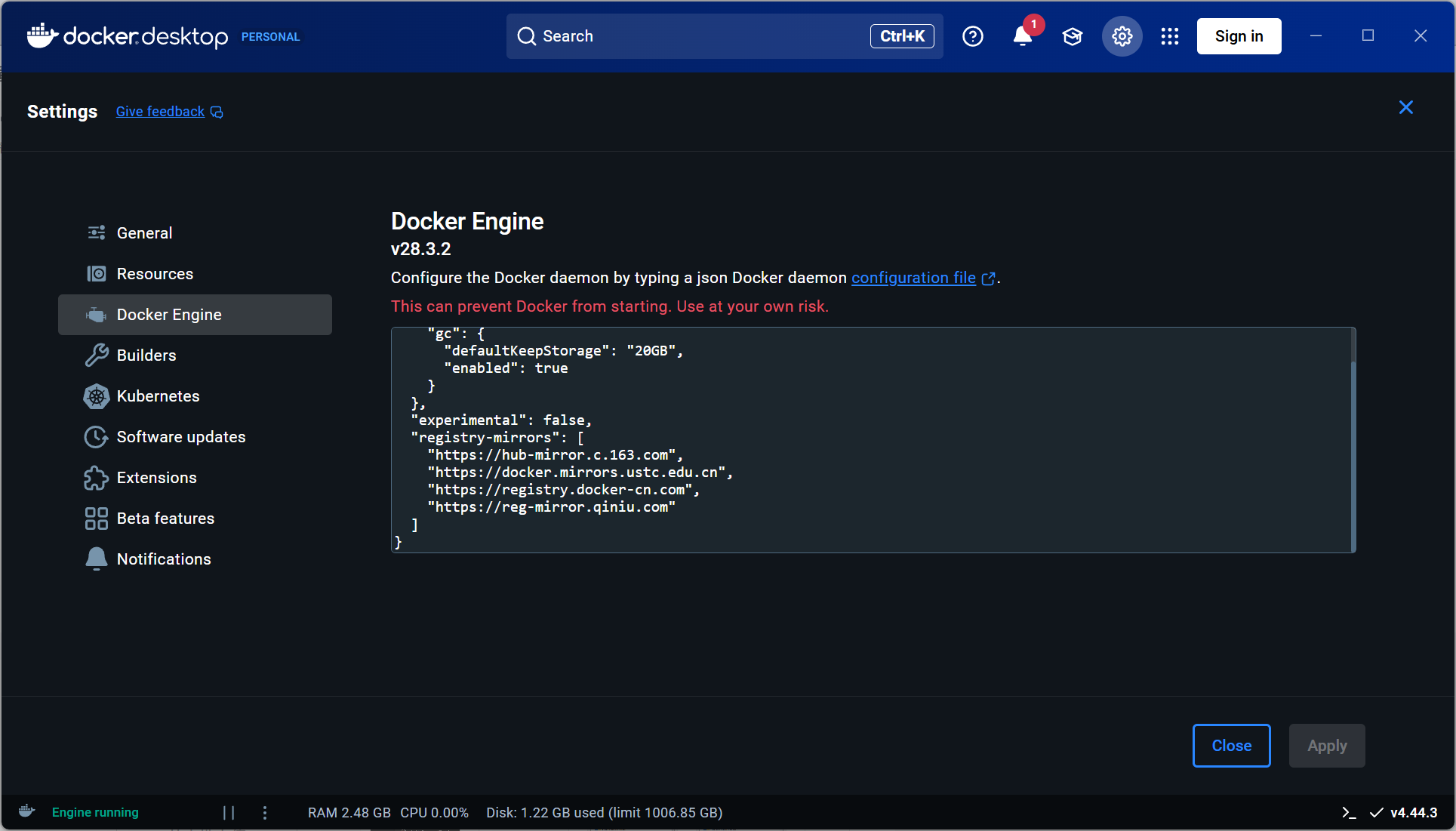Open Beta features settings
Screen dimensions: 1456x831
(x=195, y=519)
